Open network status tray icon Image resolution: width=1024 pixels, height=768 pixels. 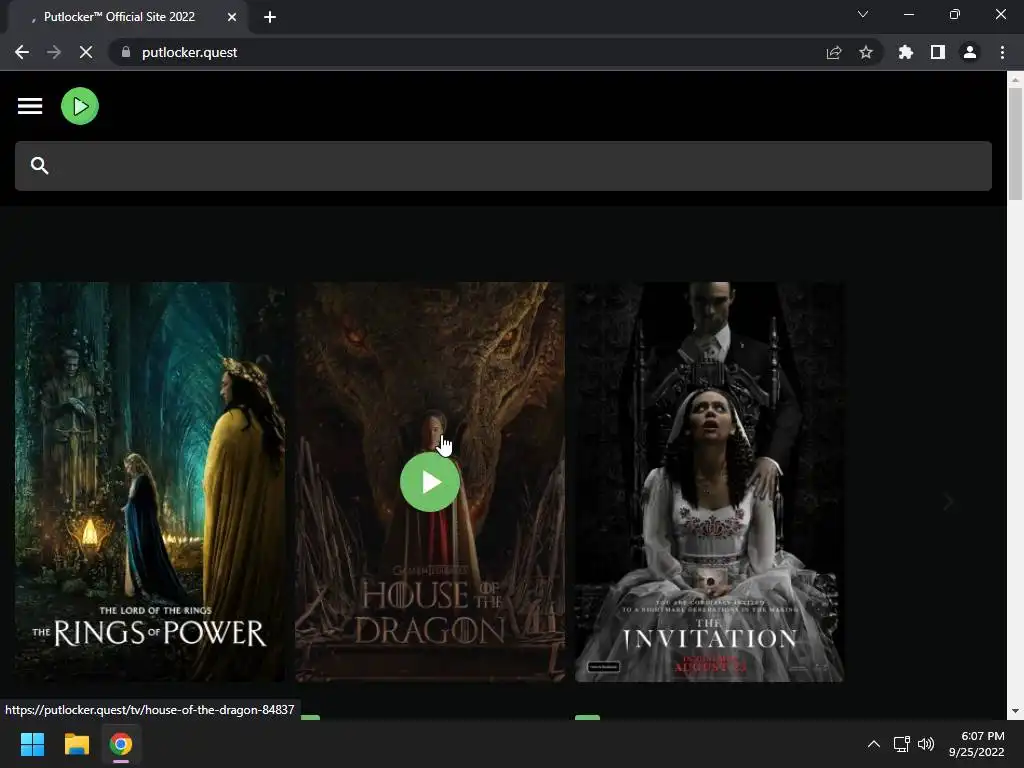(x=902, y=744)
